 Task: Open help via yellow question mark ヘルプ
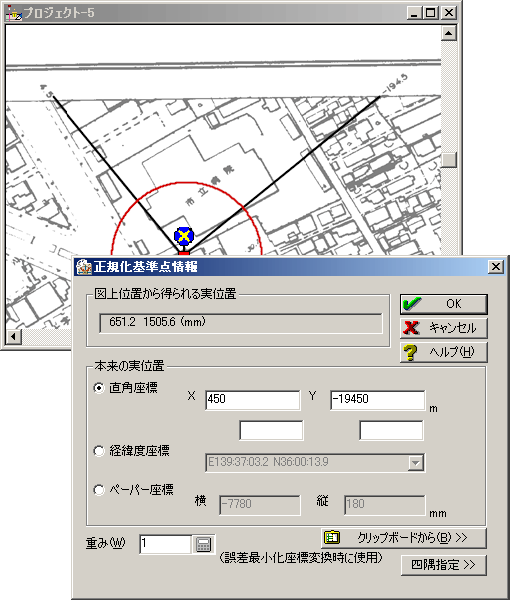pyautogui.click(x=444, y=352)
